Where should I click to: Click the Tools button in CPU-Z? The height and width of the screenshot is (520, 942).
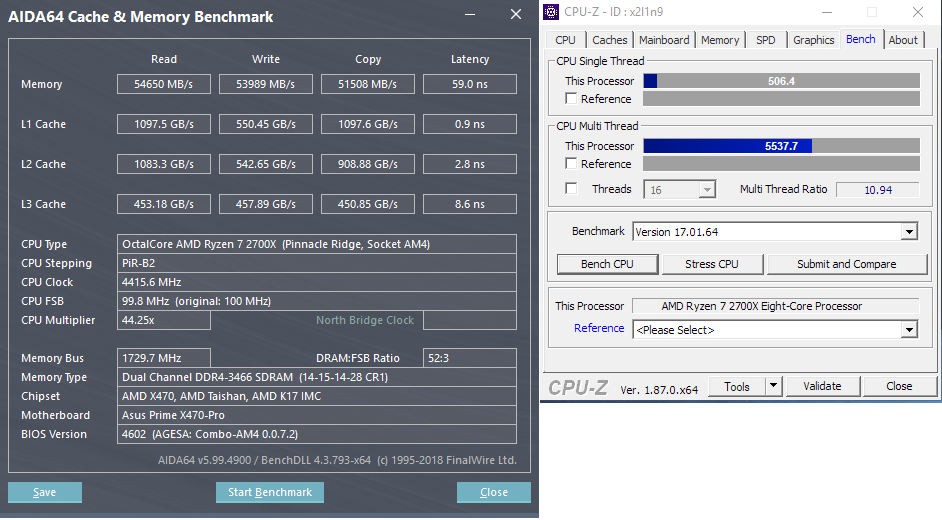737,386
